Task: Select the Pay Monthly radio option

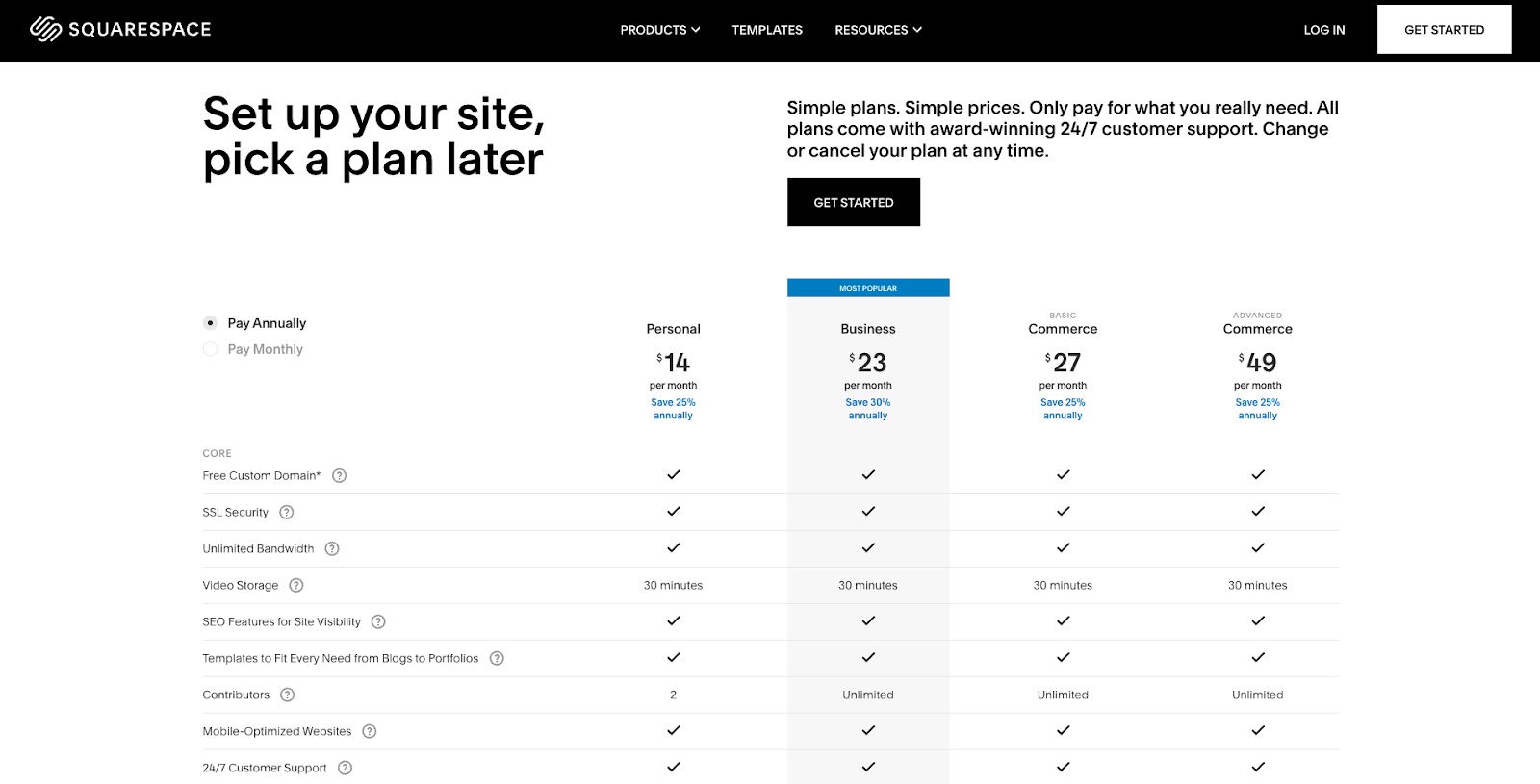Action: pos(210,349)
